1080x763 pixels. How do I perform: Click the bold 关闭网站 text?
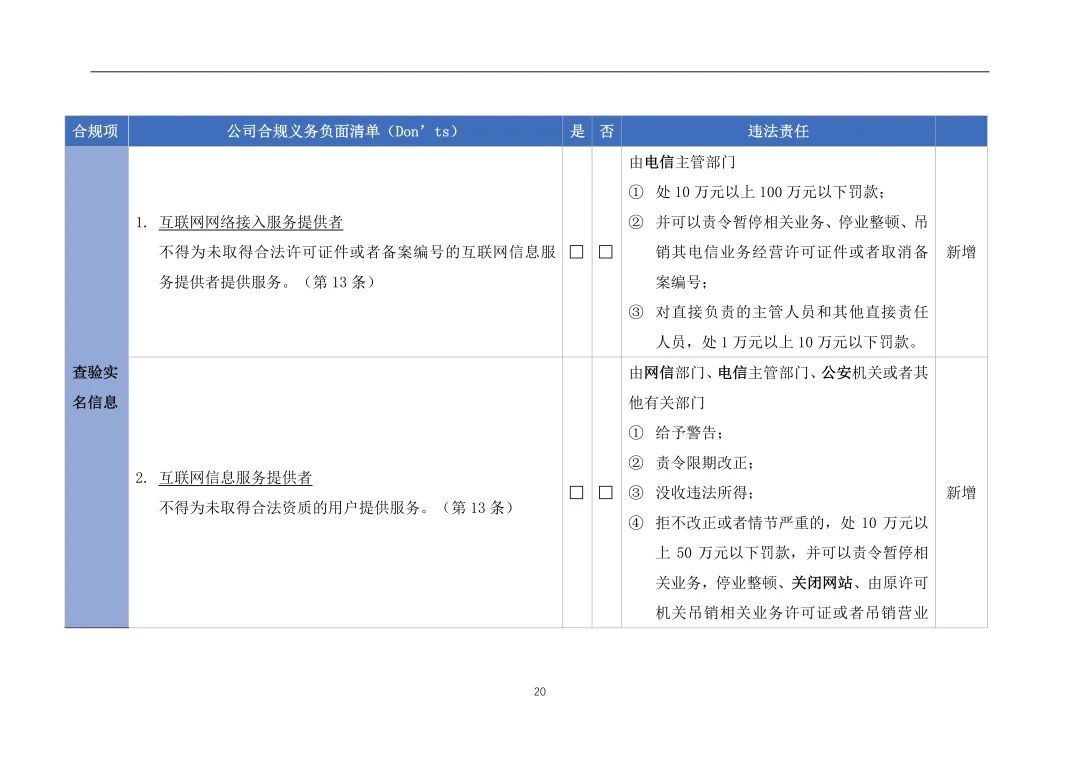coord(822,583)
